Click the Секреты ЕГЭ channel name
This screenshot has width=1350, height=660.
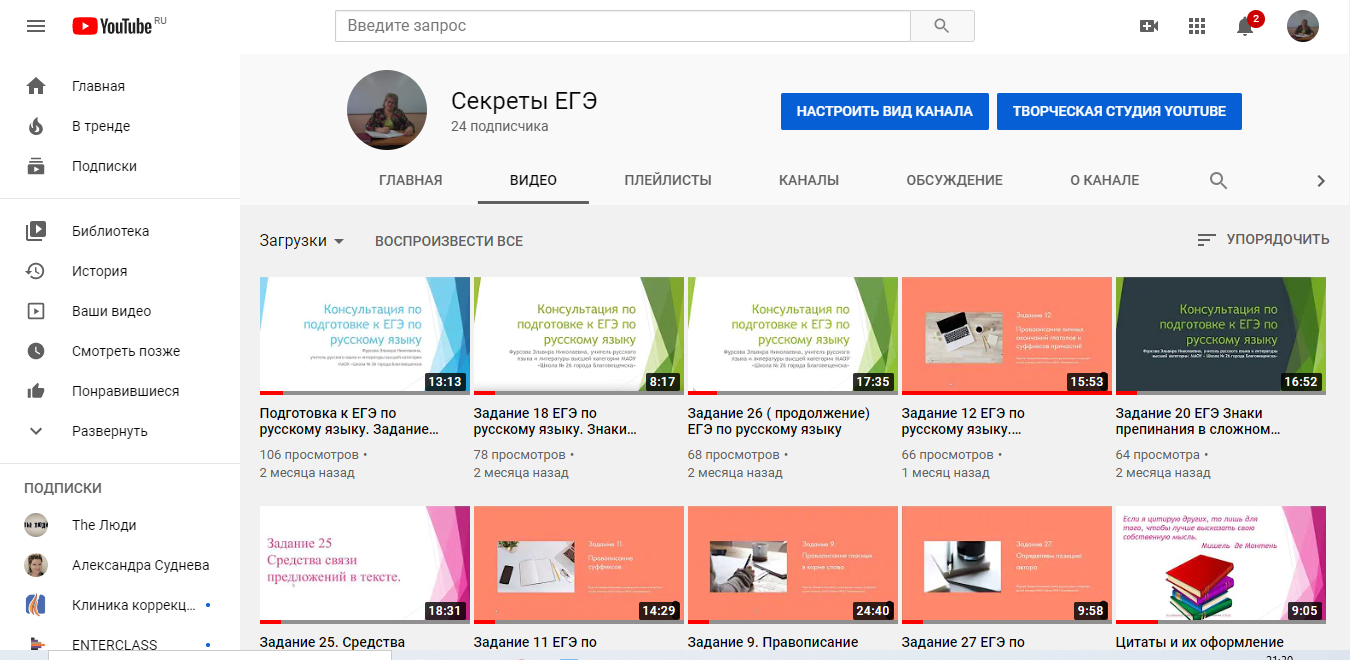pyautogui.click(x=524, y=101)
